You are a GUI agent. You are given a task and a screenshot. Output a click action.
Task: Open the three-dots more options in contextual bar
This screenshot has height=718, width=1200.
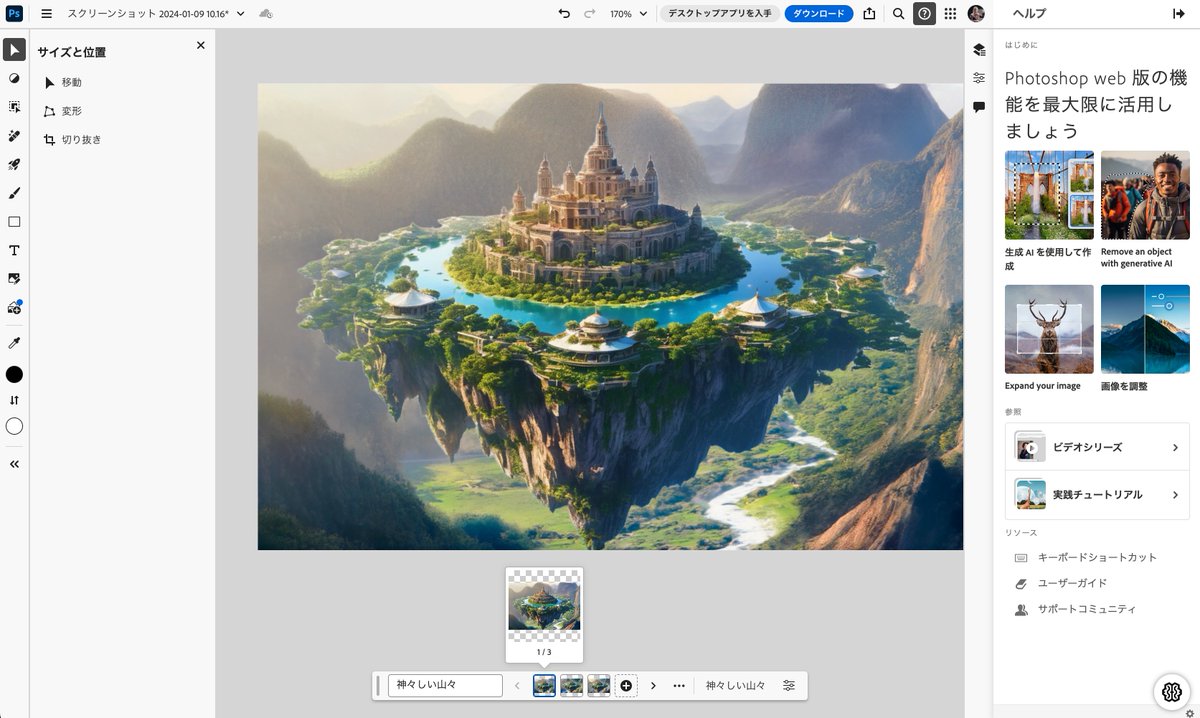679,686
